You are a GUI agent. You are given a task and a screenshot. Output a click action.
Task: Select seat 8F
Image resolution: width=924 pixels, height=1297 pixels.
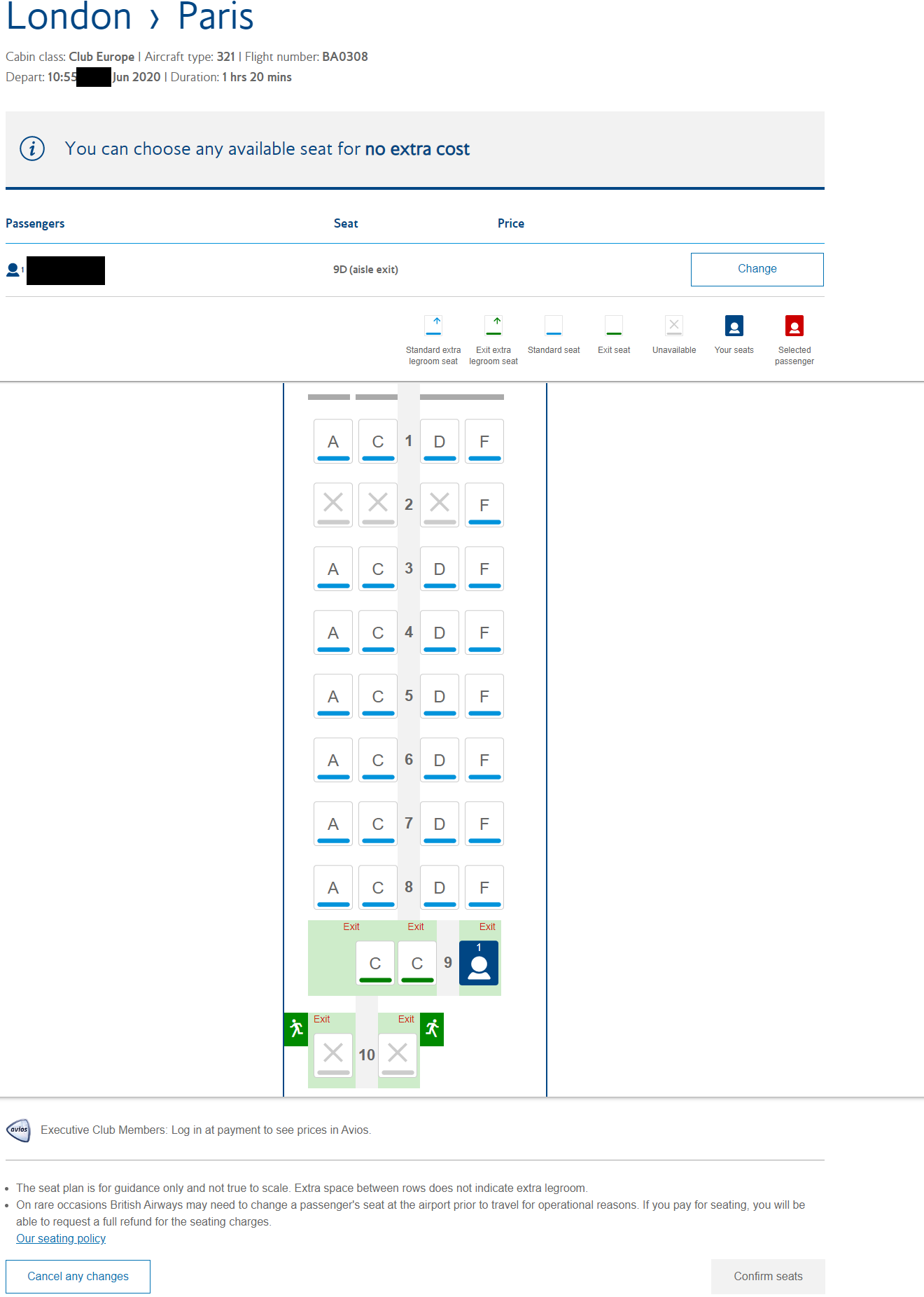(x=484, y=887)
